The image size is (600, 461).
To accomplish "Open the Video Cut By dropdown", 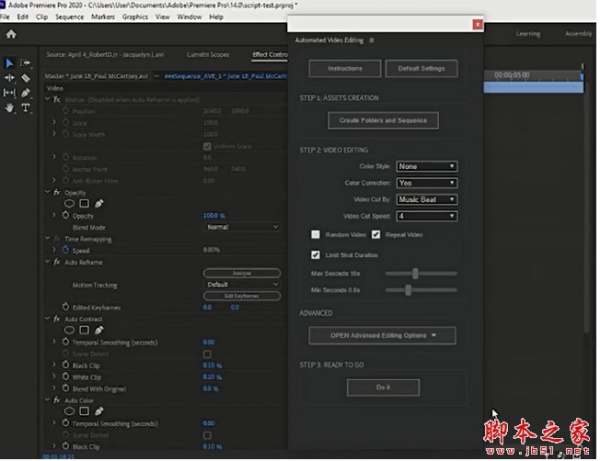I will pyautogui.click(x=427, y=199).
